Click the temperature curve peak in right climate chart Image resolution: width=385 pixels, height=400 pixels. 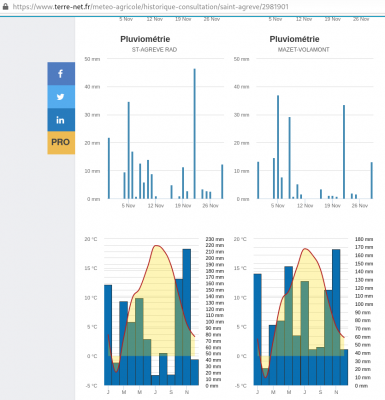click(x=305, y=249)
